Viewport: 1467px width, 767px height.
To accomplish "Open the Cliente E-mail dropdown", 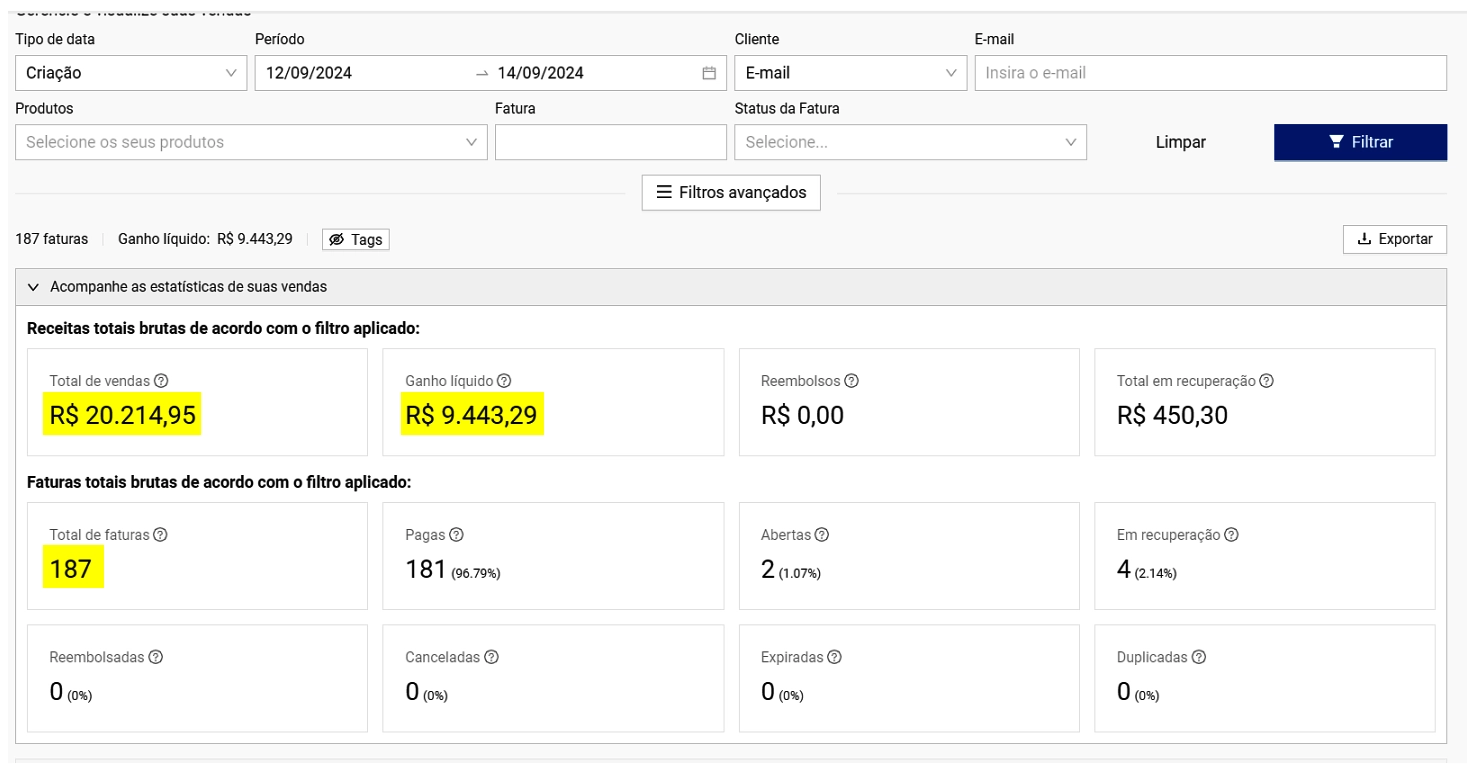I will pyautogui.click(x=851, y=73).
